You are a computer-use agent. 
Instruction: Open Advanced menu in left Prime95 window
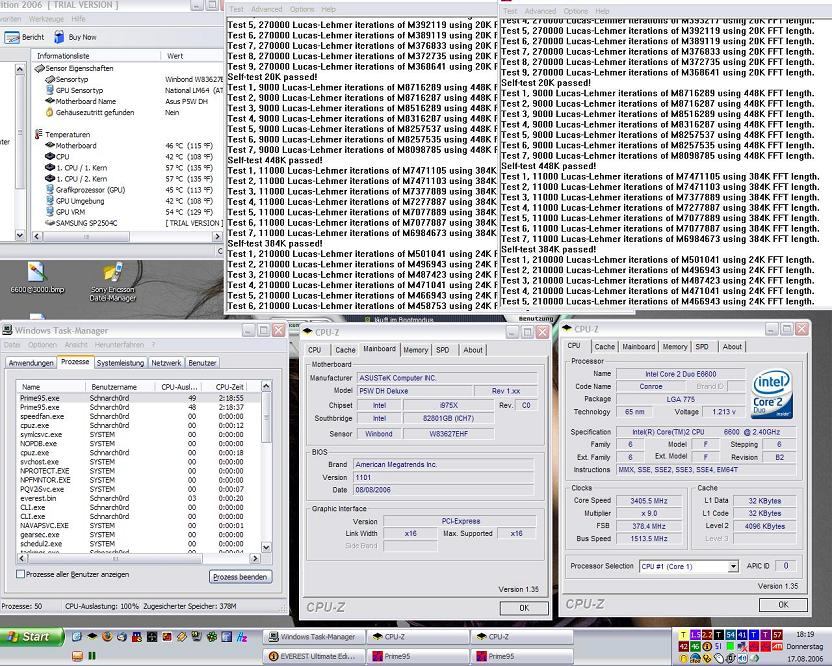click(266, 9)
